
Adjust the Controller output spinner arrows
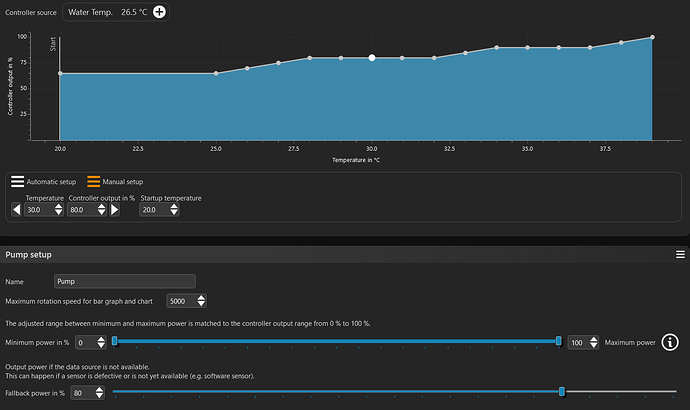click(103, 210)
